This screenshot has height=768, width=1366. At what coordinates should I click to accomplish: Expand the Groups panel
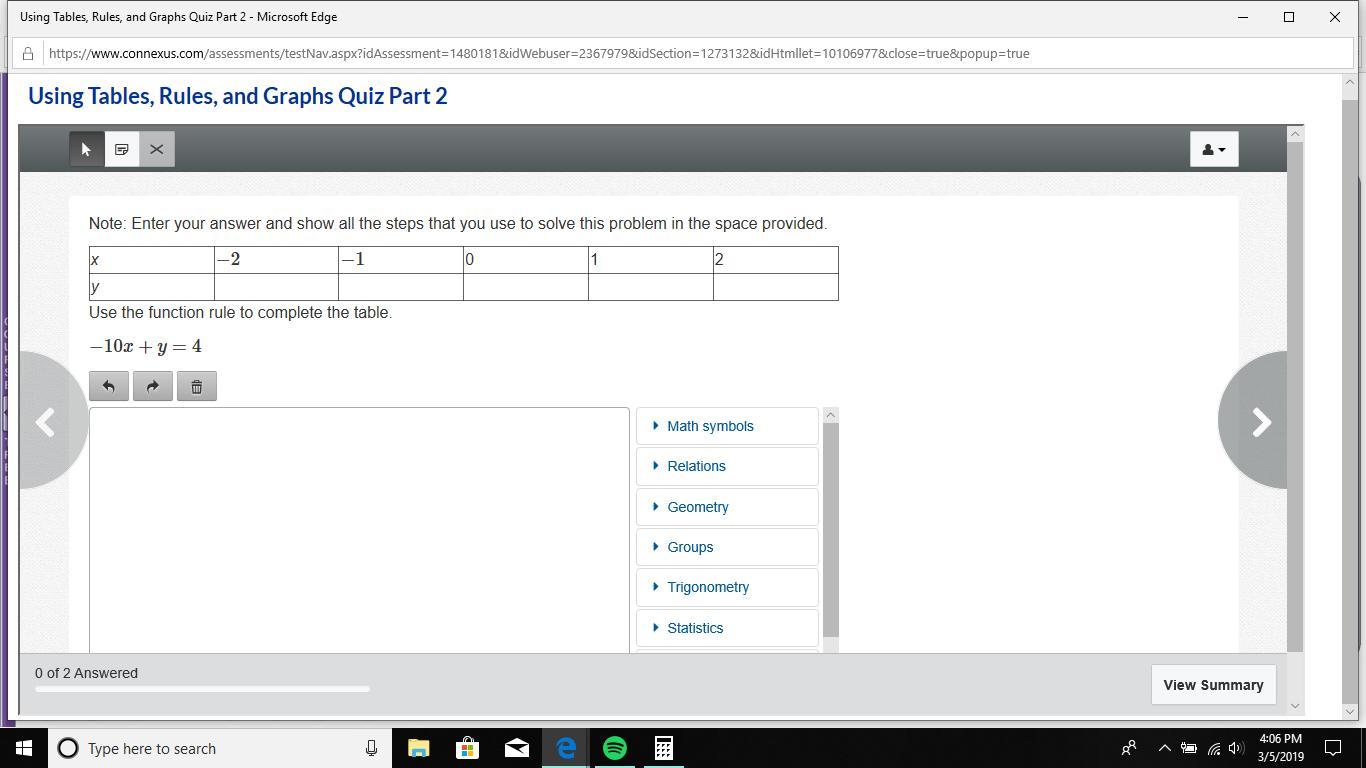tap(727, 547)
